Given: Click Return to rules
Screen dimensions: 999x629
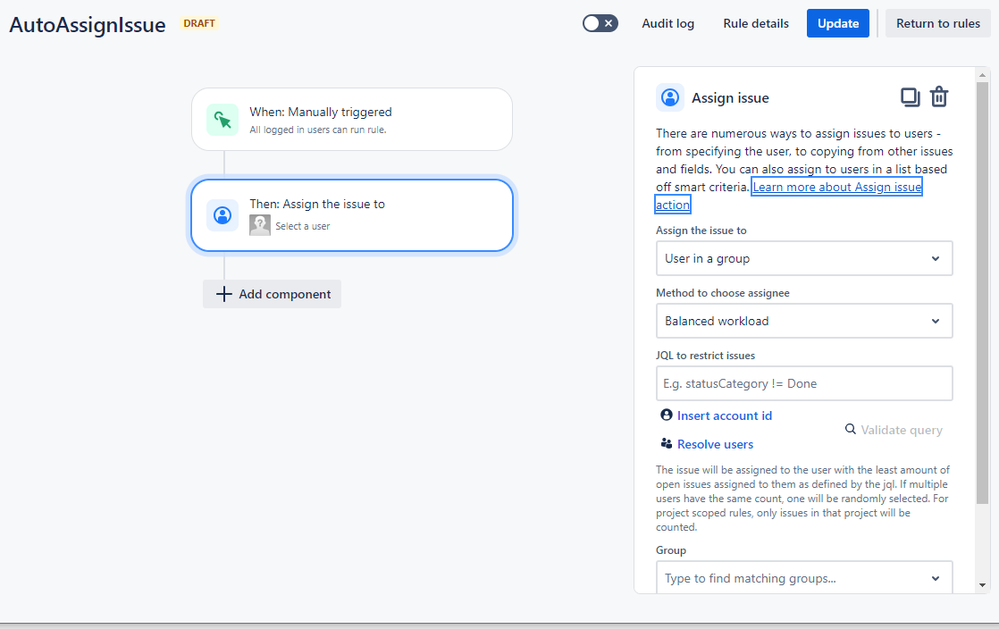Looking at the screenshot, I should [938, 24].
